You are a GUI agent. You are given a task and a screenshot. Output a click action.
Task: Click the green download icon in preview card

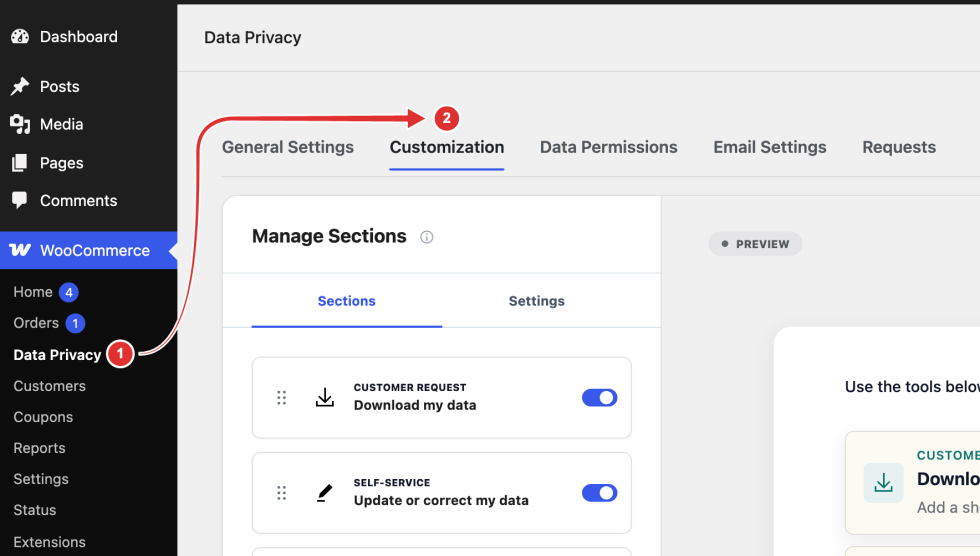883,482
